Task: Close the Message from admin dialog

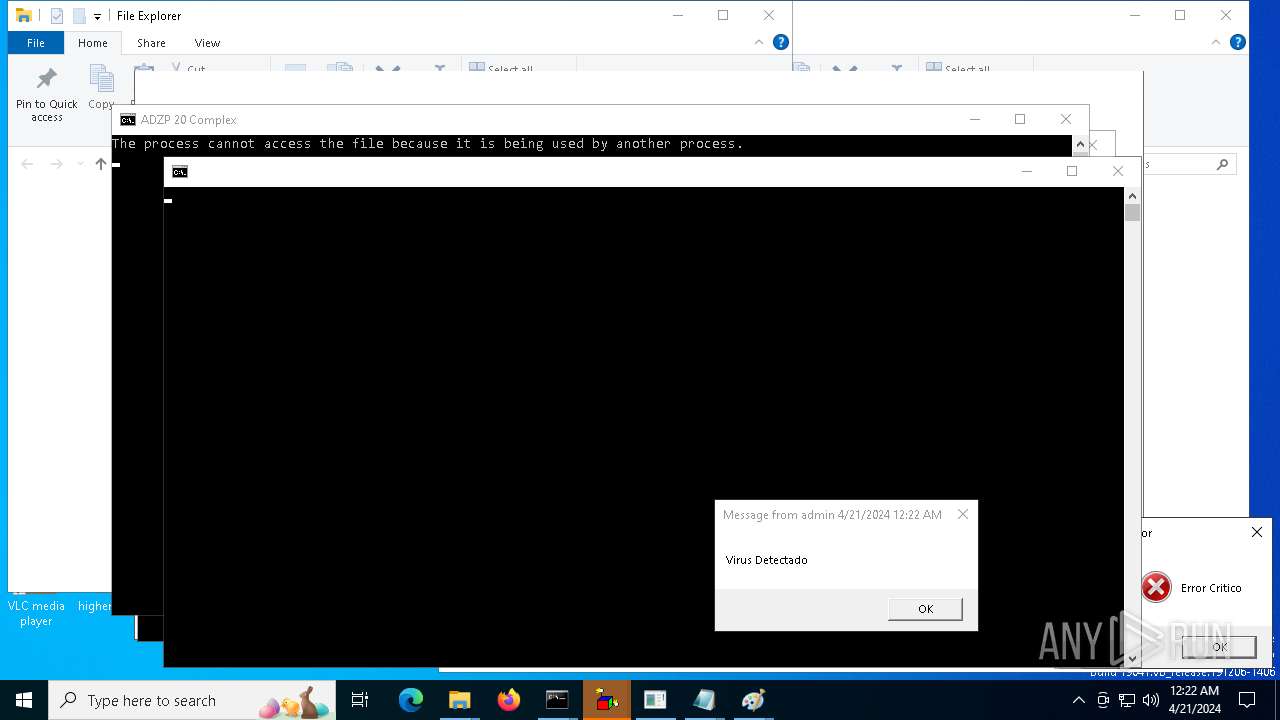Action: [x=963, y=514]
